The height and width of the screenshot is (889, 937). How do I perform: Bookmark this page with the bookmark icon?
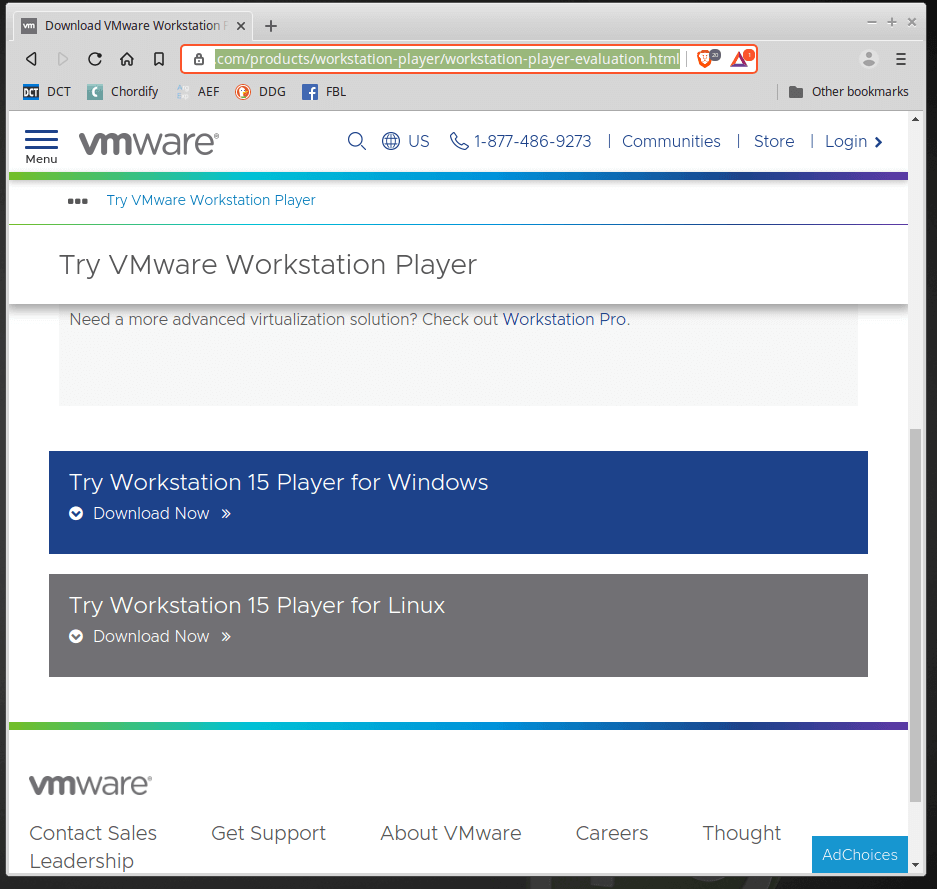pyautogui.click(x=159, y=59)
